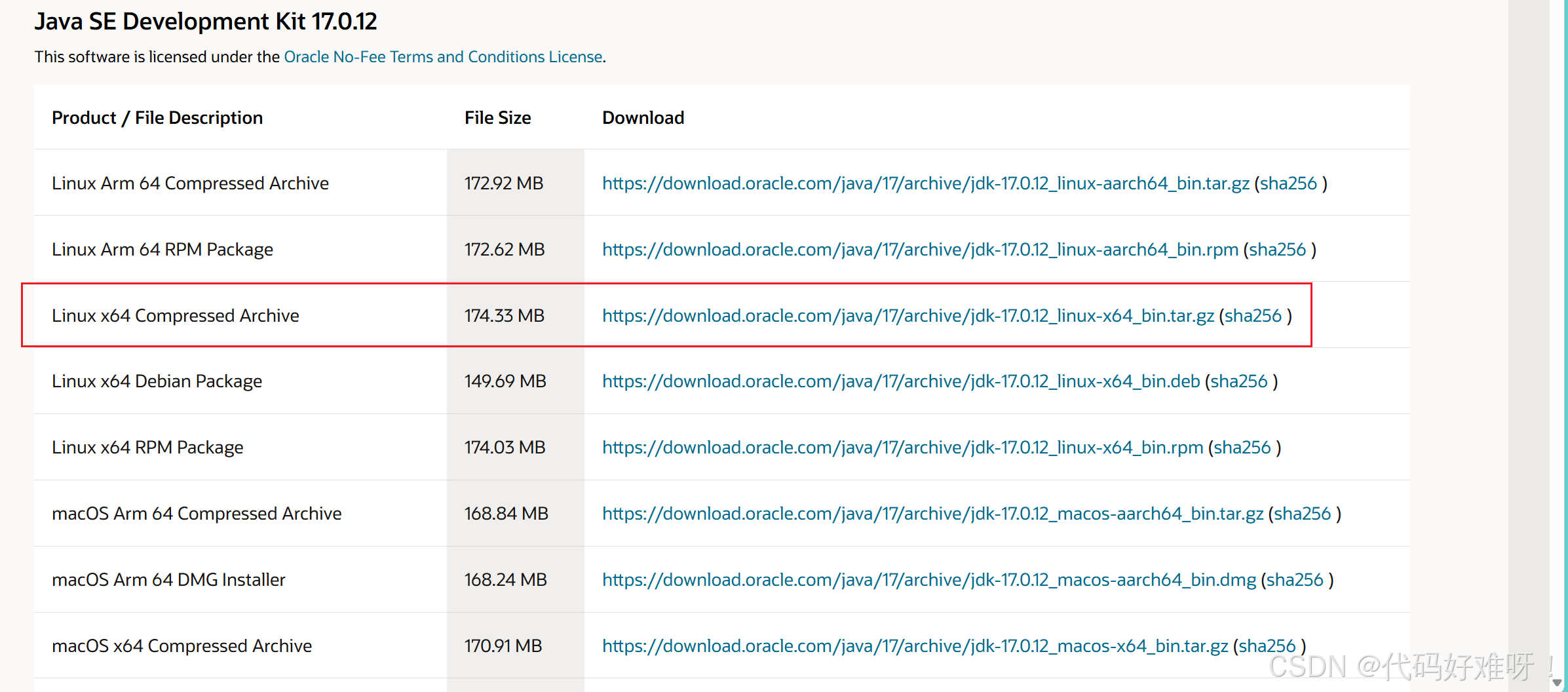Select the 'macOS Arm 64 DMG Installer' text
The image size is (1568, 692).
click(168, 580)
